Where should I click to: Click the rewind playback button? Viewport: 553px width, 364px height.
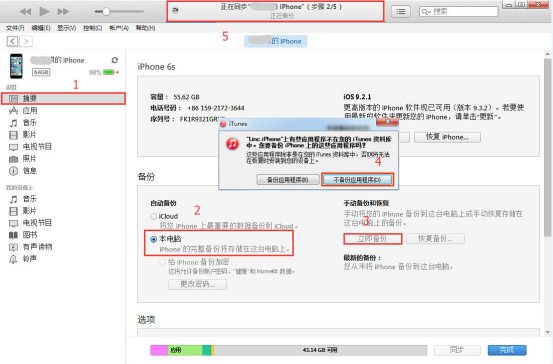click(25, 12)
